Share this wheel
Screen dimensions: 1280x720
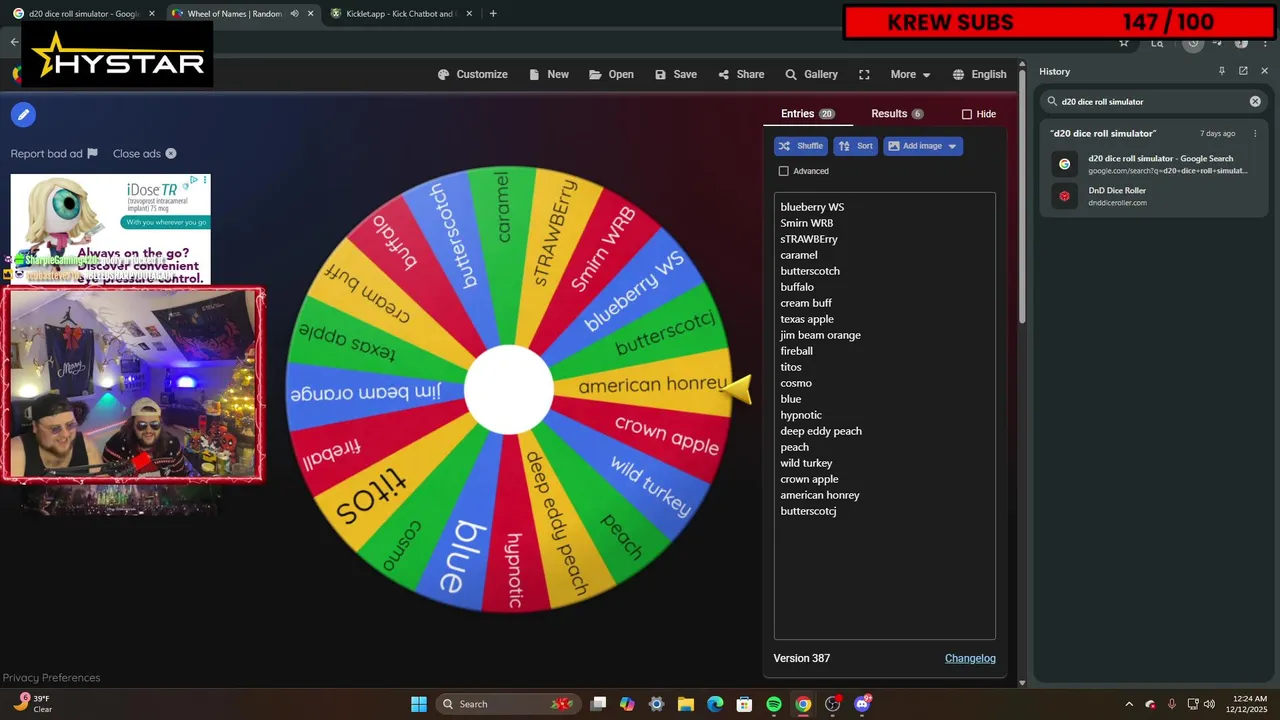point(741,74)
